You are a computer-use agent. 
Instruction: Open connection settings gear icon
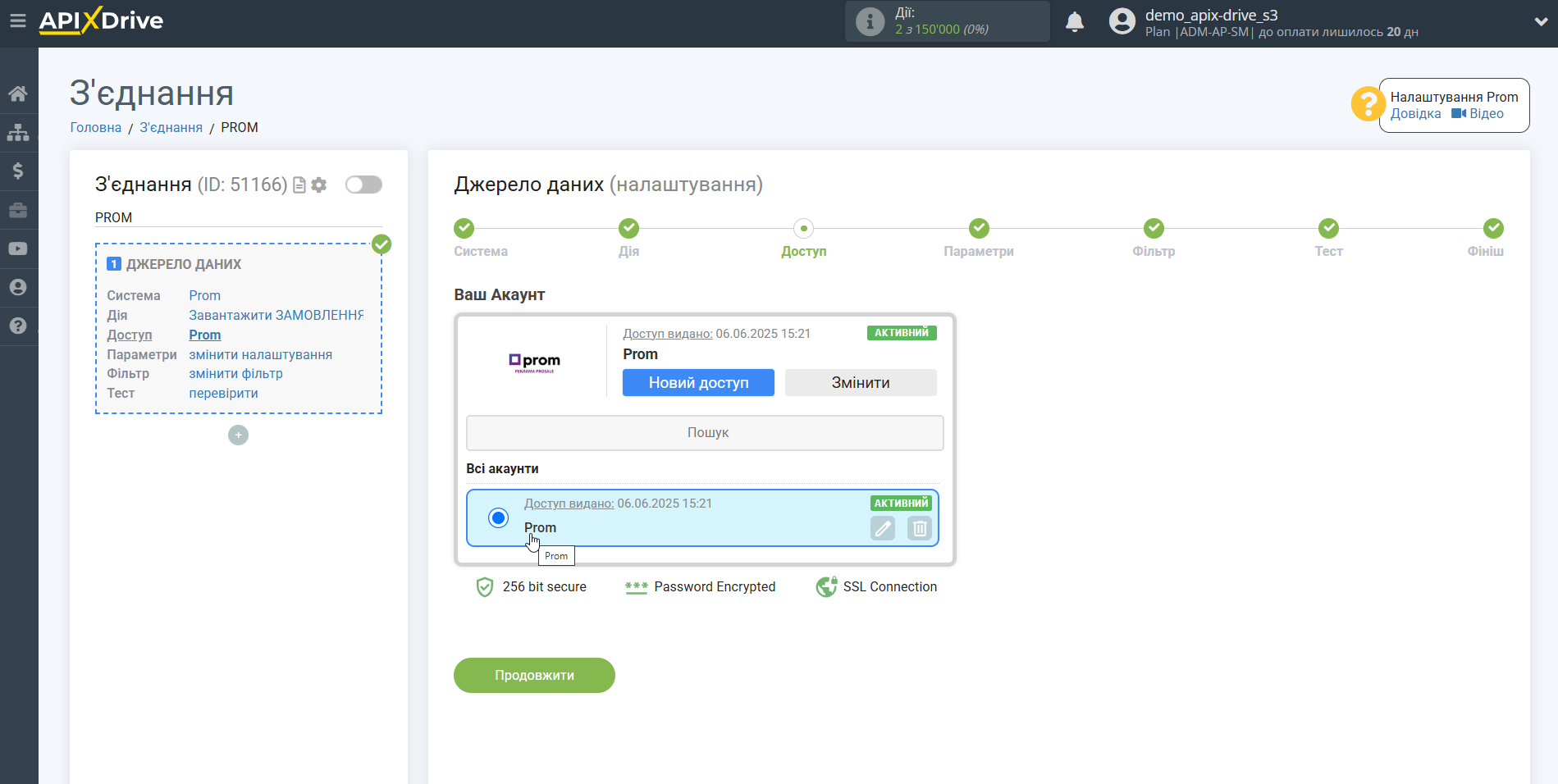(x=319, y=185)
